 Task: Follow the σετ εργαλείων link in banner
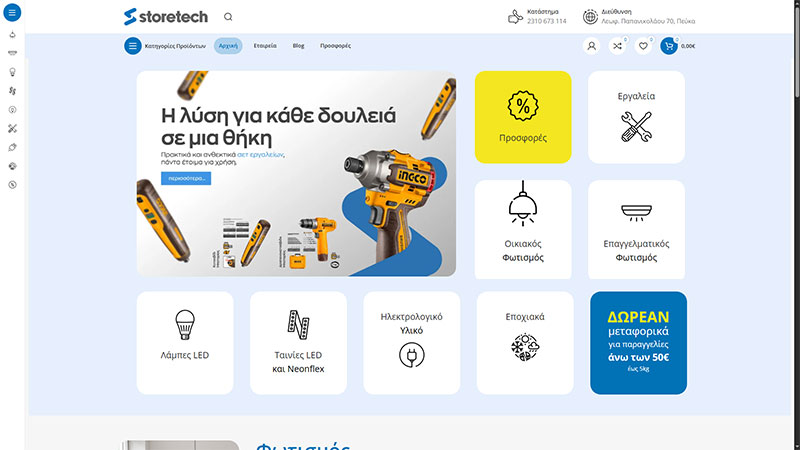(260, 155)
